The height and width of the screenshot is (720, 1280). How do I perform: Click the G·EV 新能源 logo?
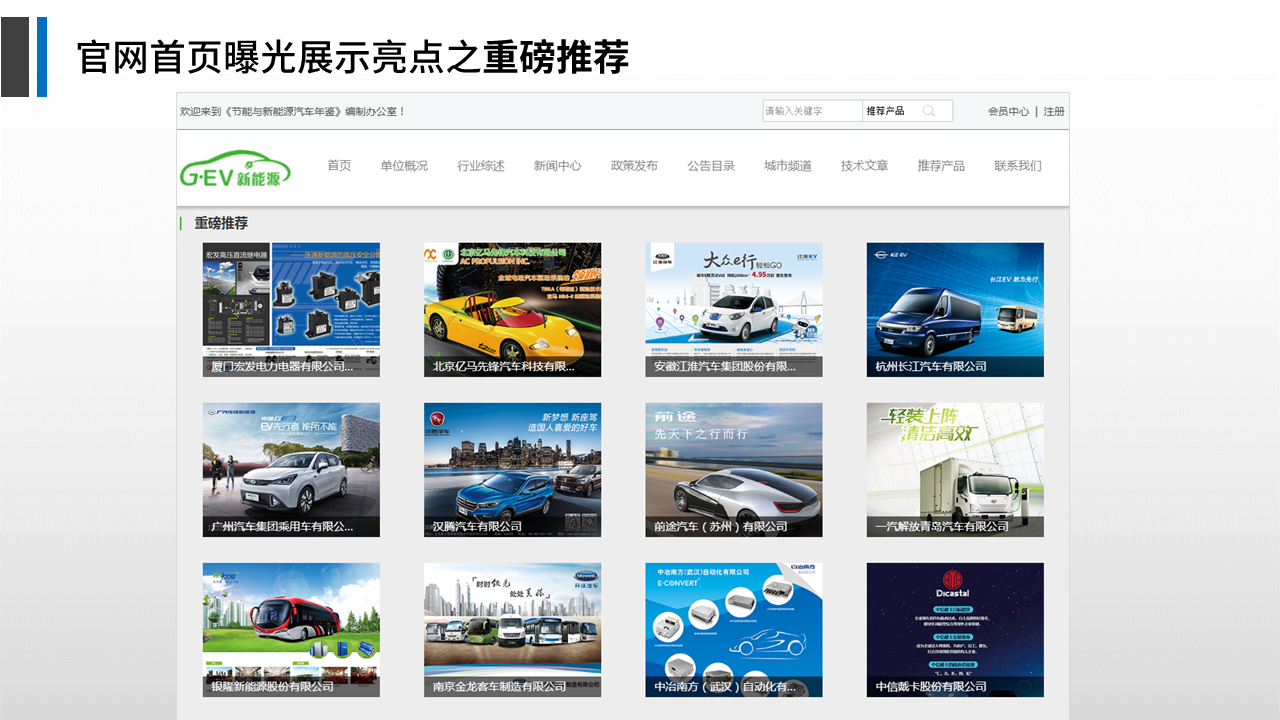pyautogui.click(x=236, y=170)
